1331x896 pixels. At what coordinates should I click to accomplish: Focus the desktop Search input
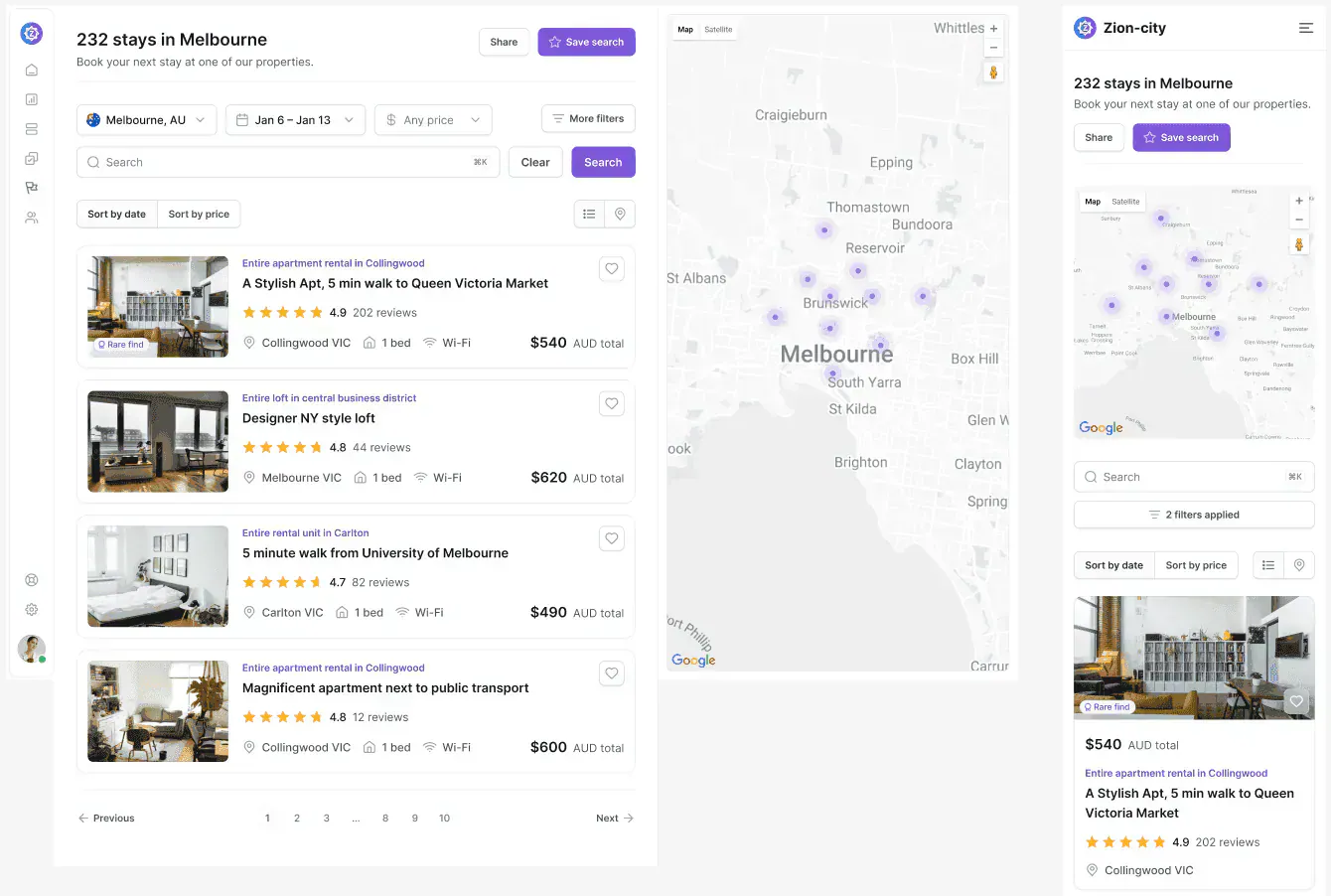point(287,162)
